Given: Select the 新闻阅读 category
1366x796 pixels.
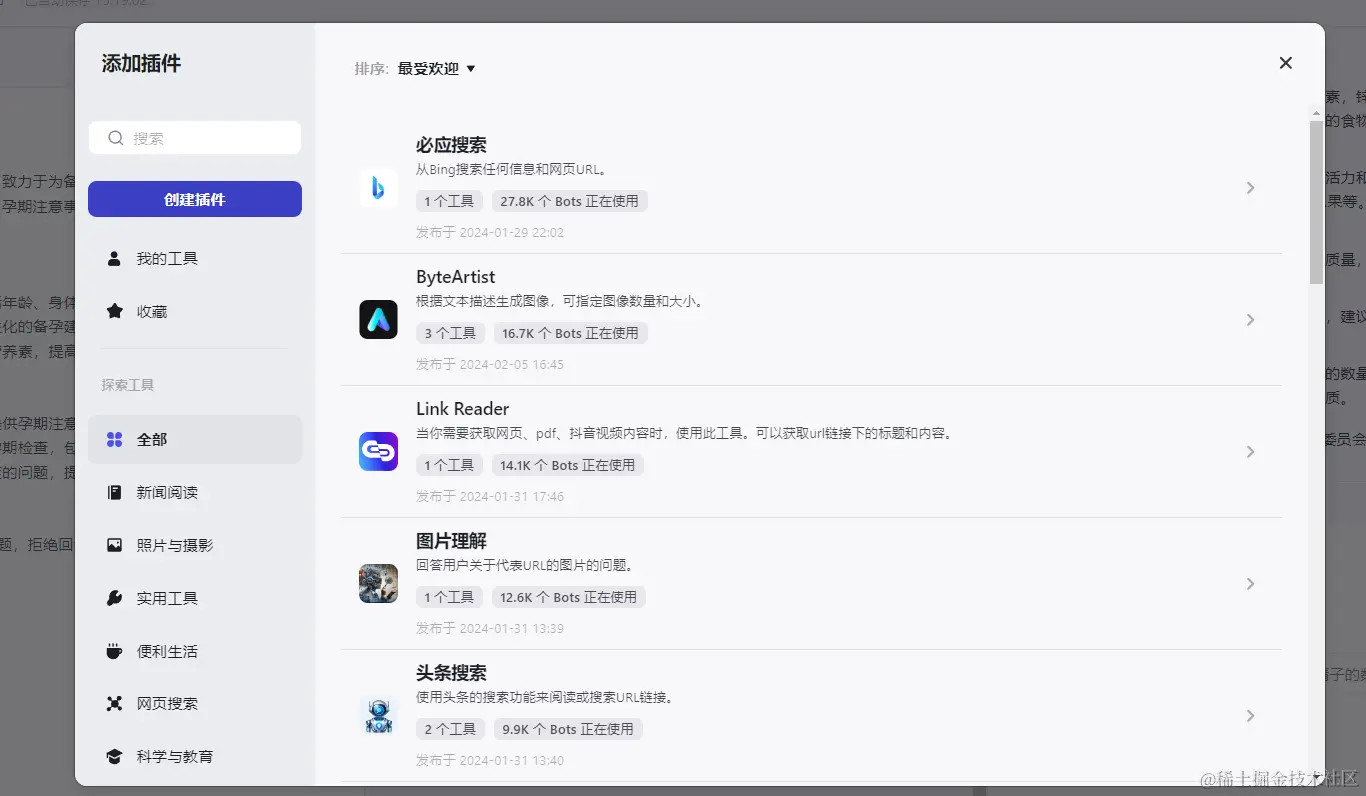Looking at the screenshot, I should point(195,492).
